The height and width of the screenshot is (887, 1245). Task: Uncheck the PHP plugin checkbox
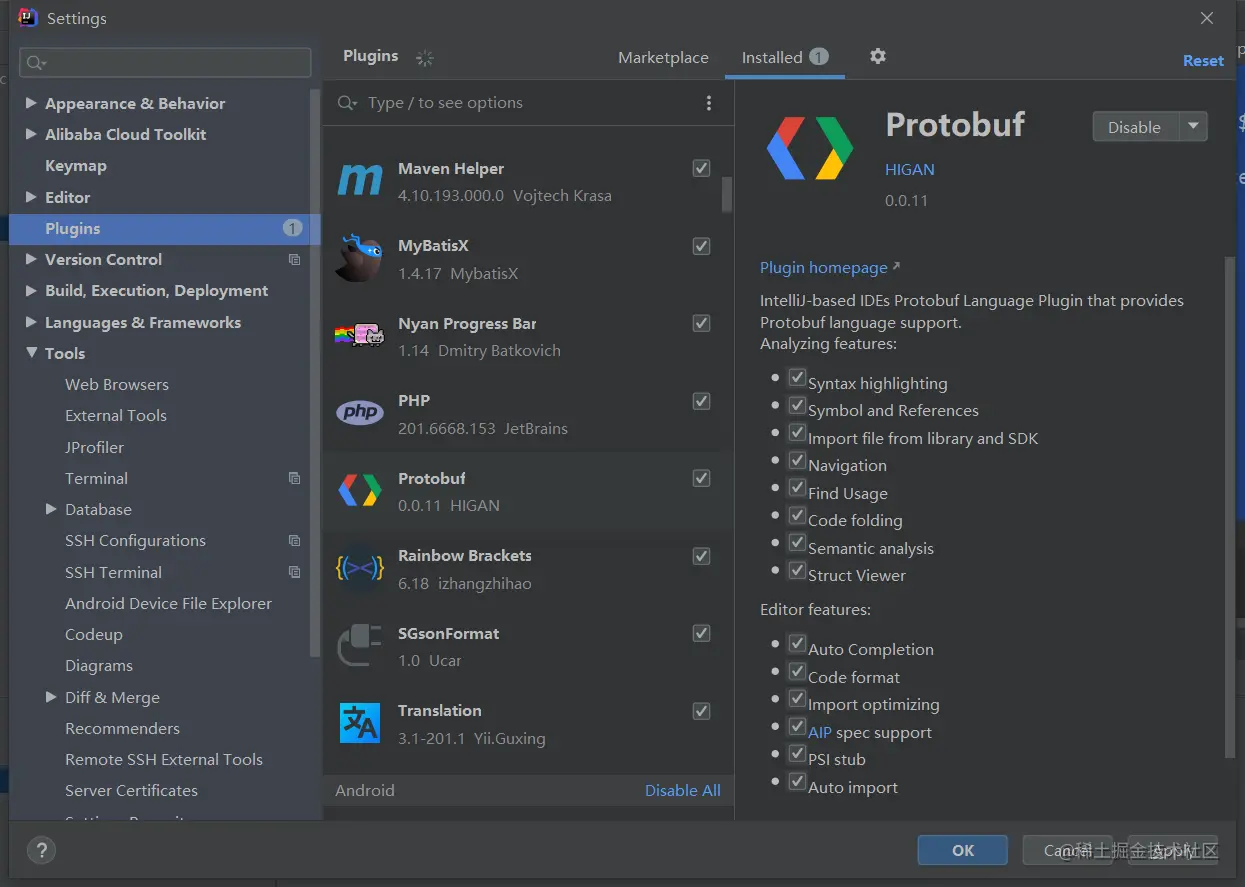(x=701, y=401)
